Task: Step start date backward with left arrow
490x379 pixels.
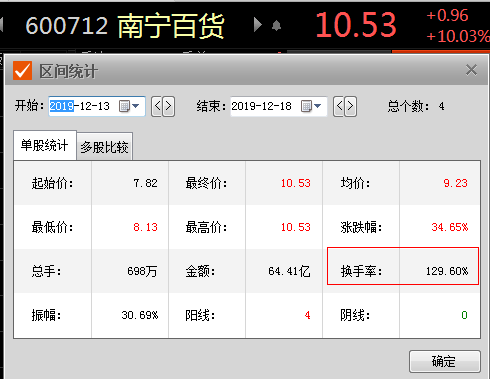Action: click(157, 106)
